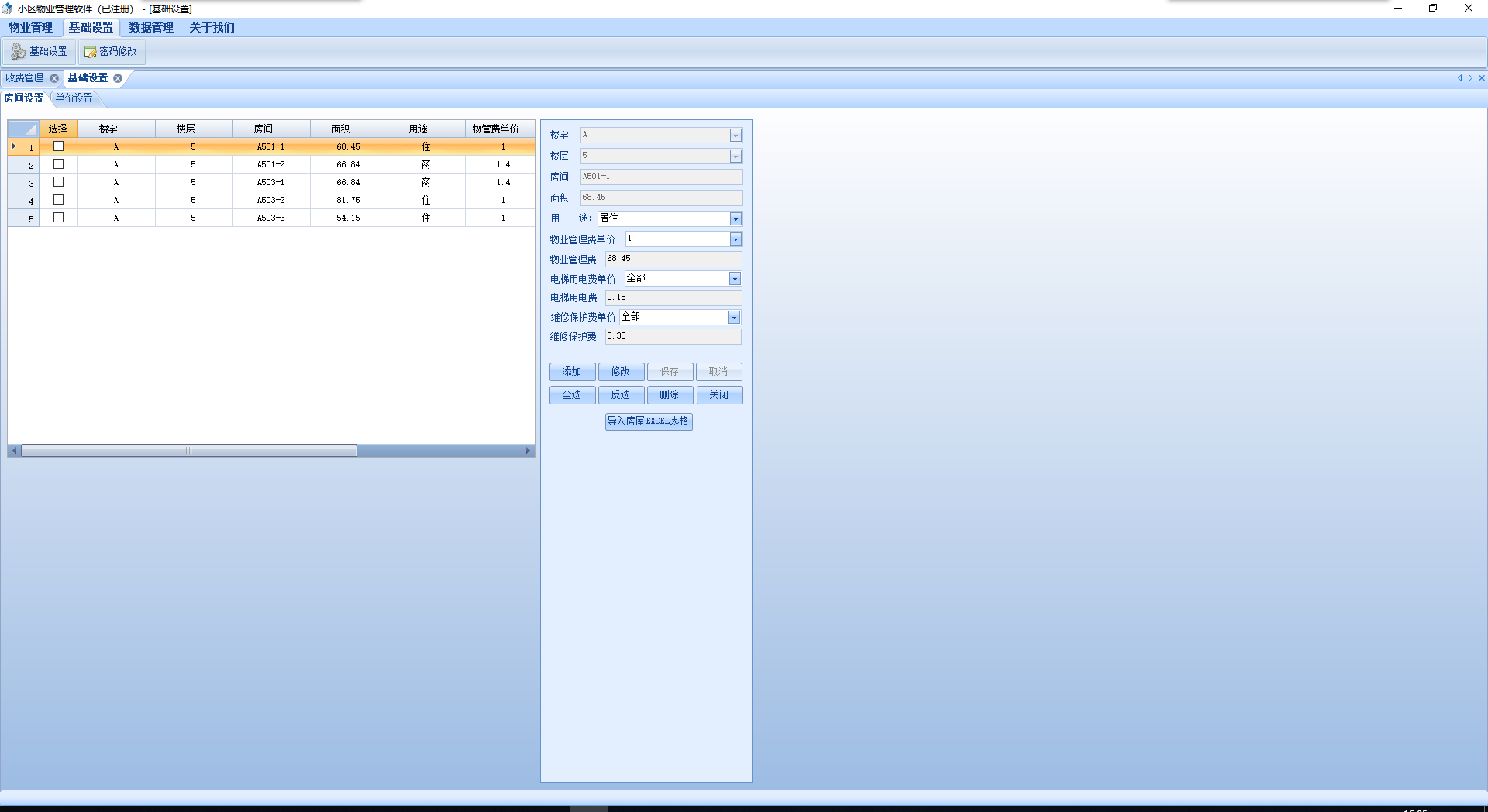1488x812 pixels.
Task: Open the 数据管理 menu
Action: 151,28
